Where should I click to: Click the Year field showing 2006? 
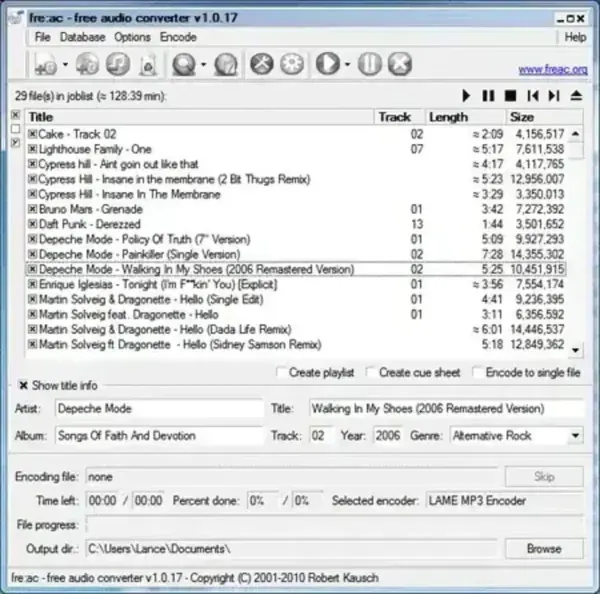(388, 436)
